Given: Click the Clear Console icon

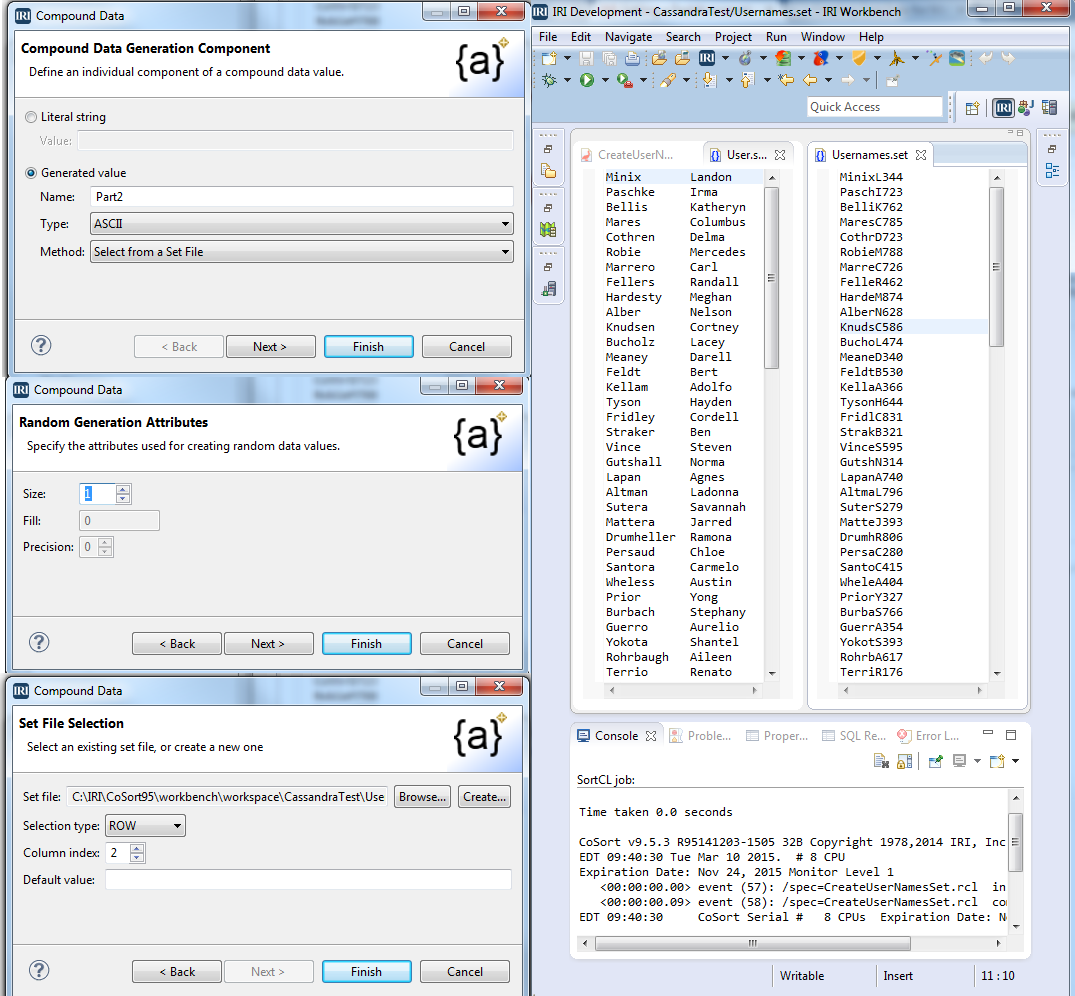Looking at the screenshot, I should click(x=882, y=761).
